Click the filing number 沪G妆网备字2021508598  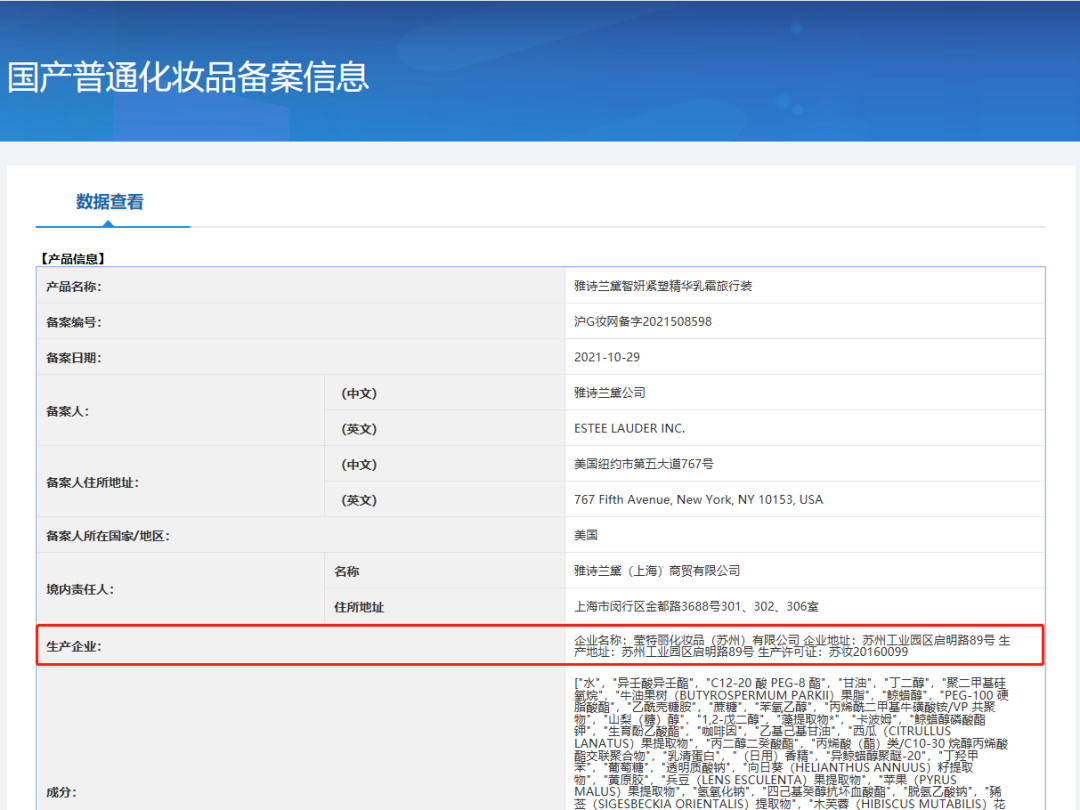(x=643, y=322)
